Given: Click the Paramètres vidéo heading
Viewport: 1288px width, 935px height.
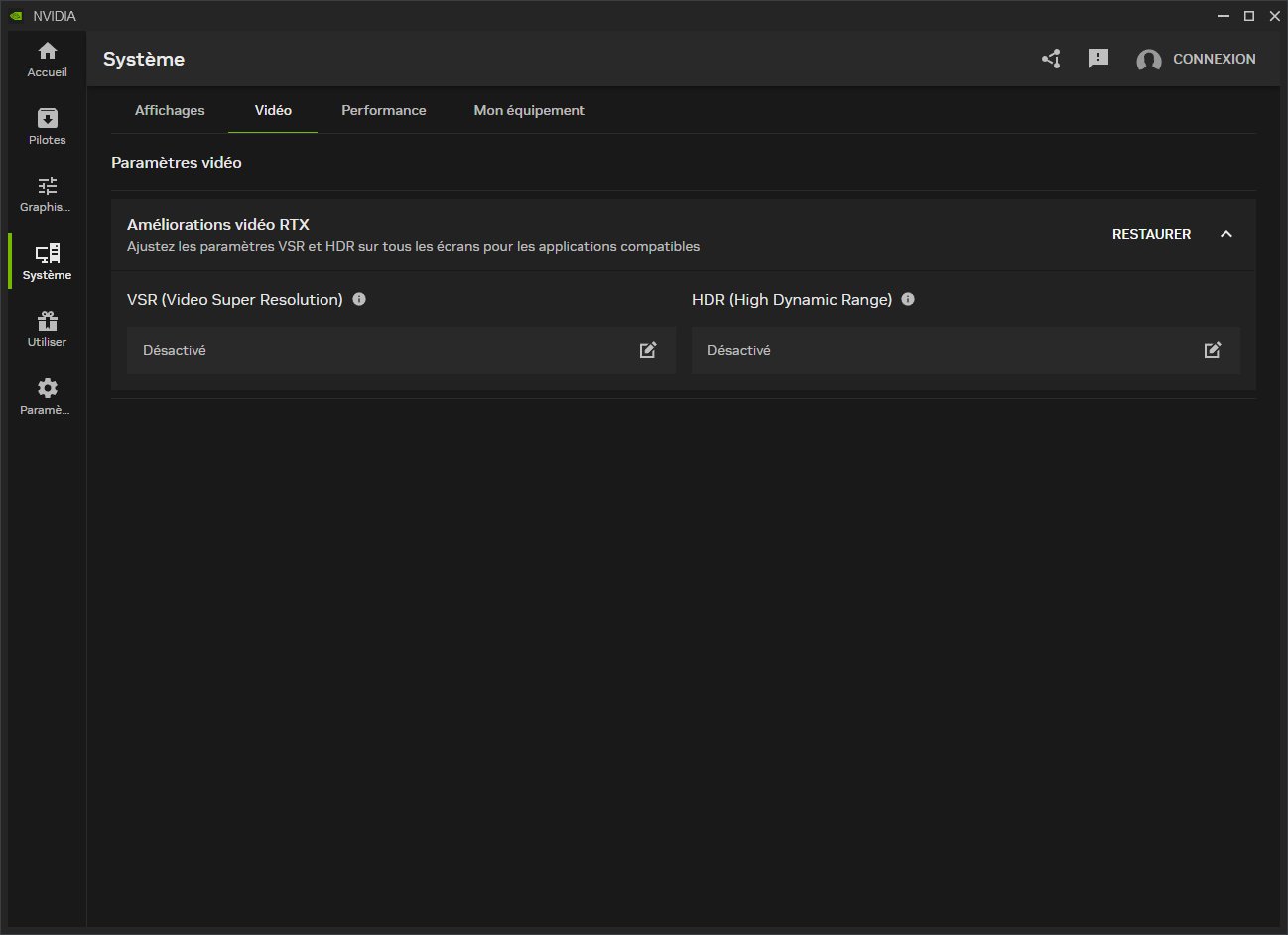Looking at the screenshot, I should tap(177, 162).
